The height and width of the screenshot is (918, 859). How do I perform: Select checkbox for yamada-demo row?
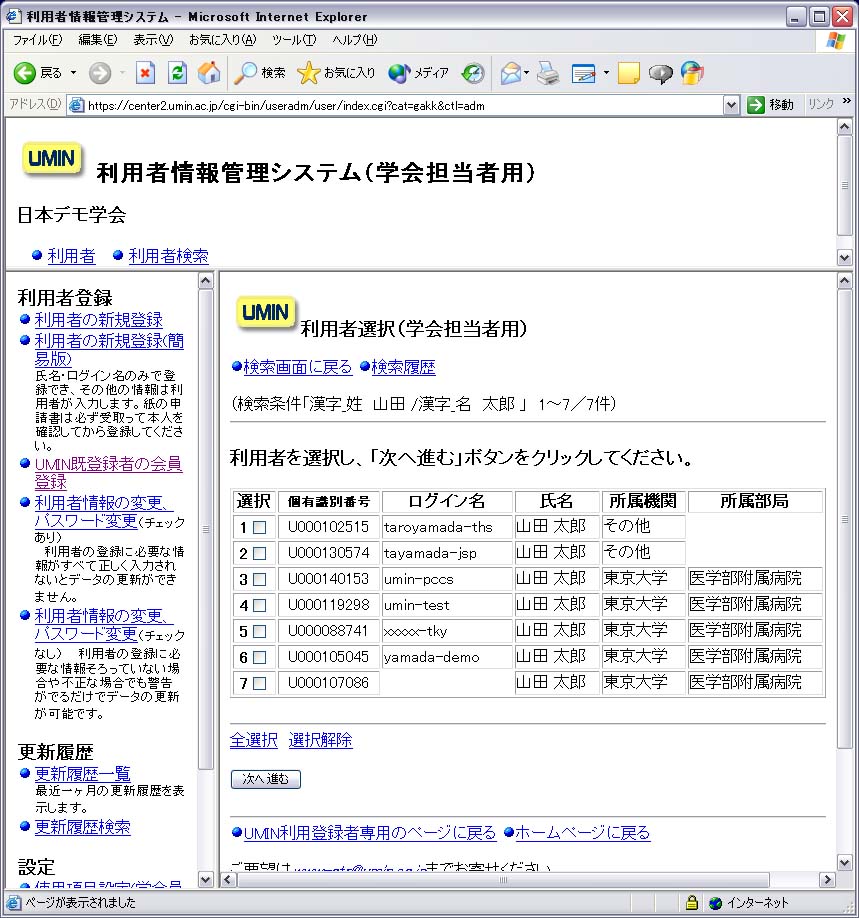point(259,658)
